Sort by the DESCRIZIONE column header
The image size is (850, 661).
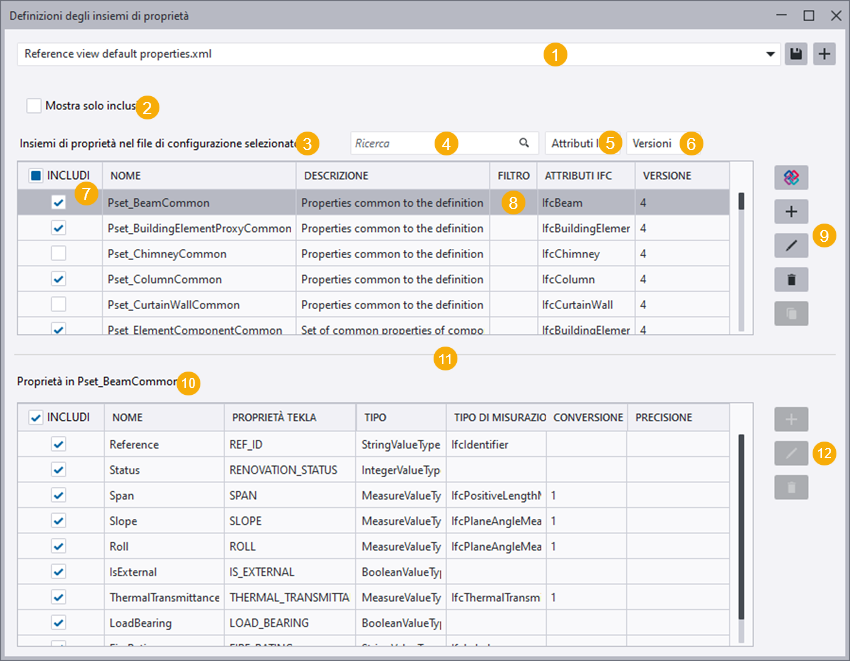(x=392, y=175)
